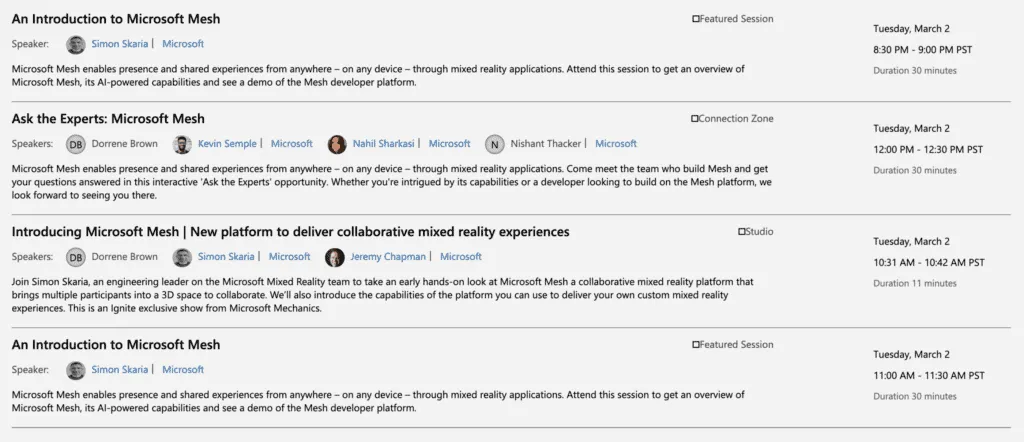1024x442 pixels.
Task: Click Jeremy Chapman's profile photo
Action: (x=335, y=257)
